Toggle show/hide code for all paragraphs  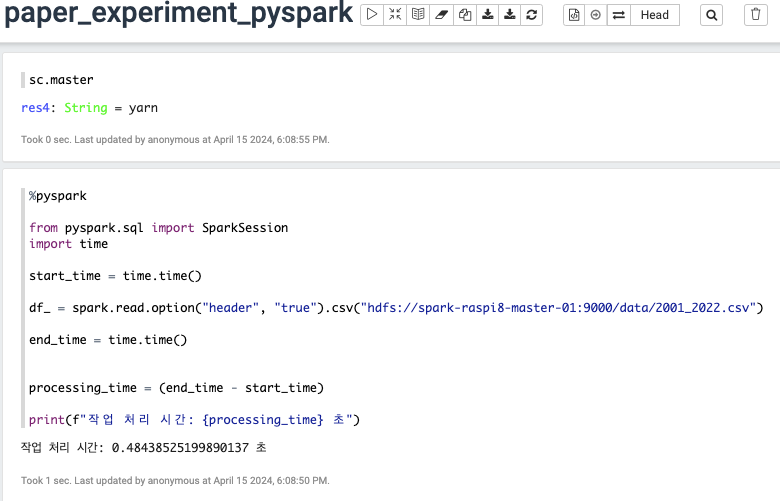395,14
